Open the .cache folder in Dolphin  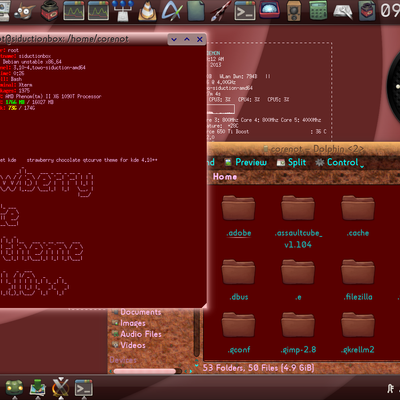[358, 217]
